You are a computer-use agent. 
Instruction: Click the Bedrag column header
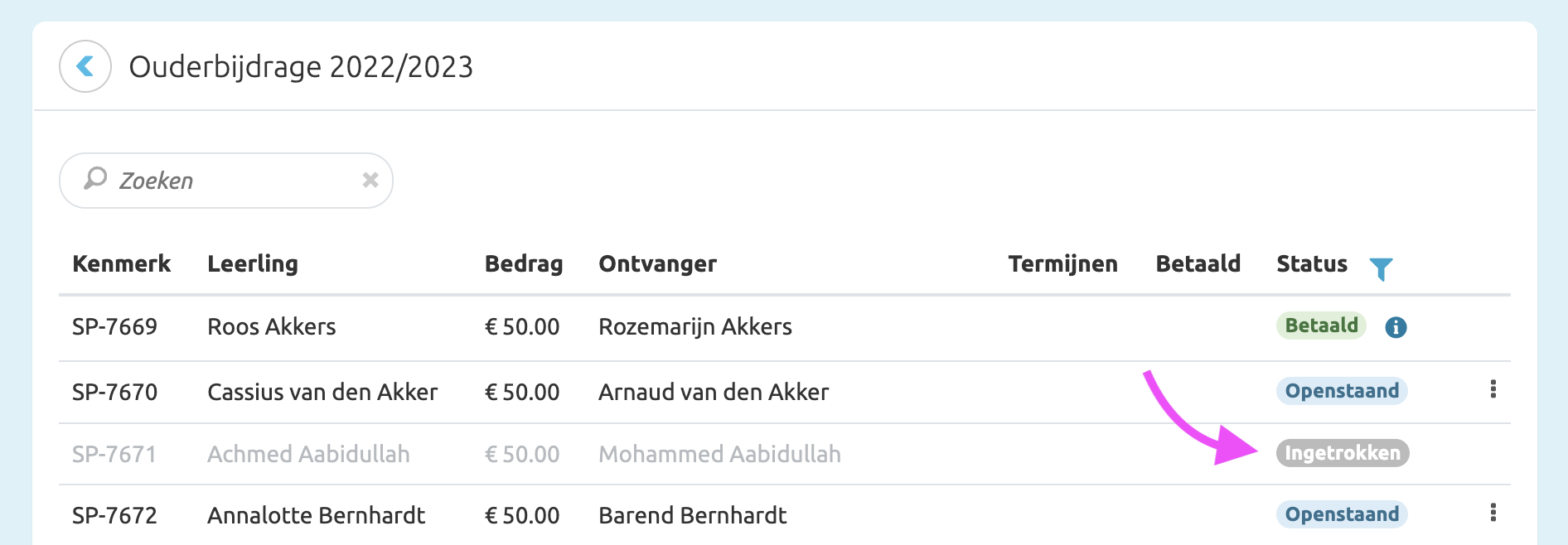point(523,264)
